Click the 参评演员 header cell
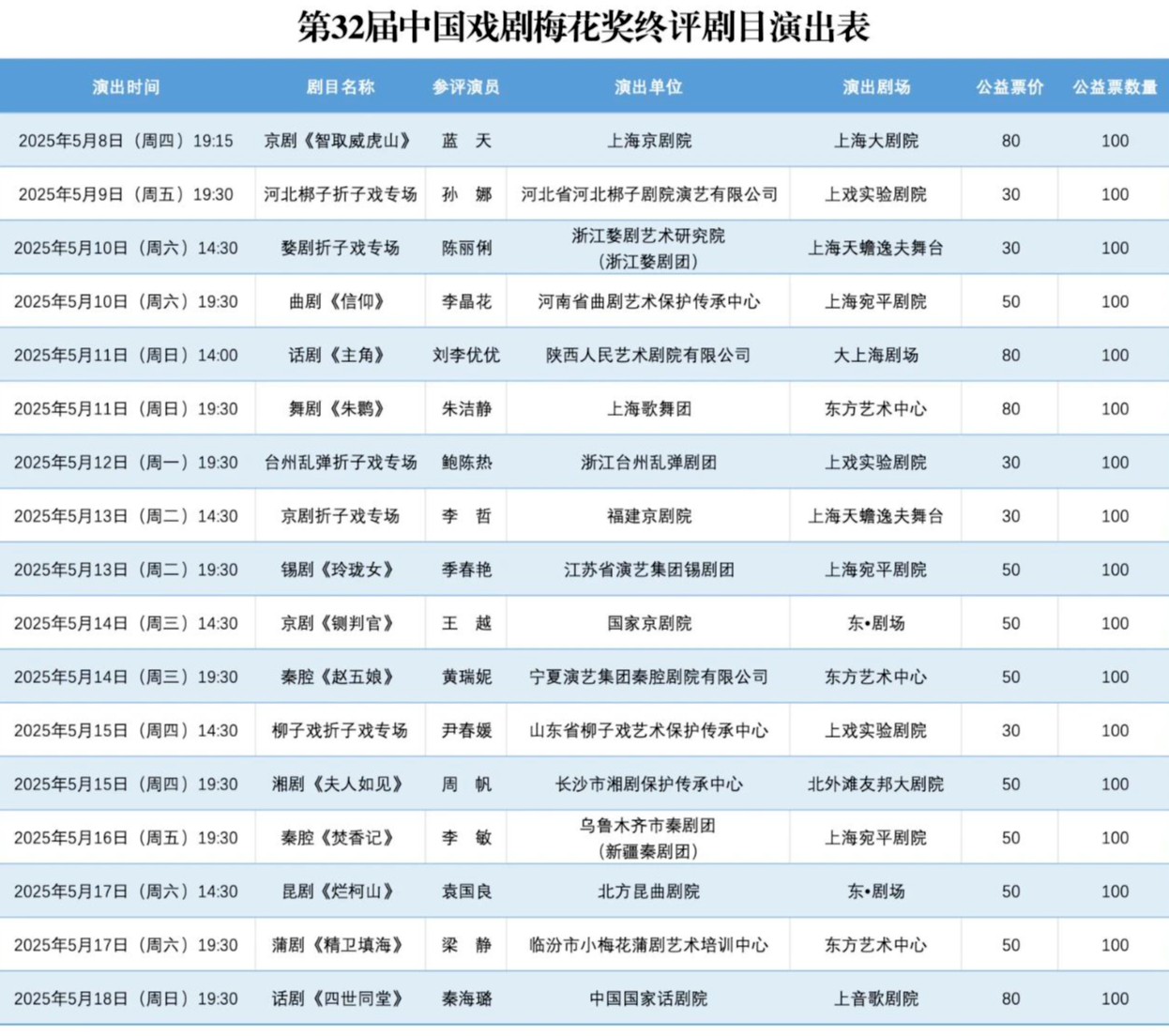The width and height of the screenshot is (1169, 1036). click(465, 87)
